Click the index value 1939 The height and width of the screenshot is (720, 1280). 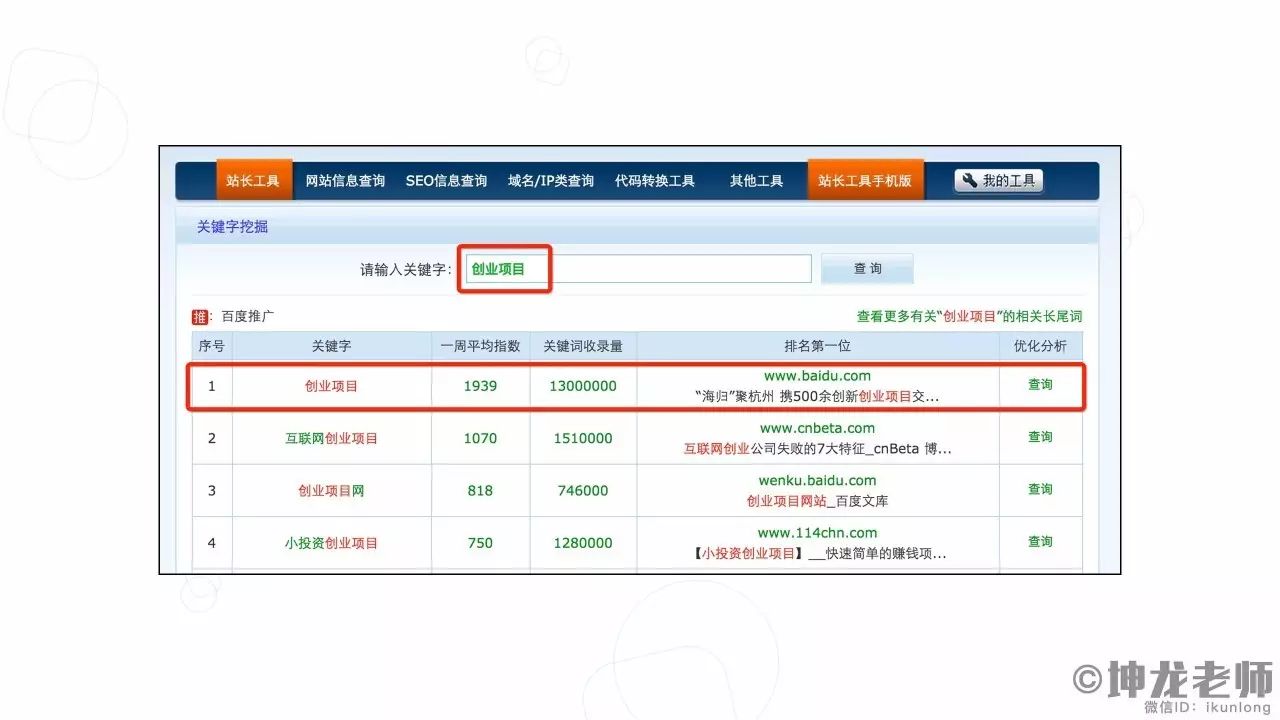coord(480,386)
